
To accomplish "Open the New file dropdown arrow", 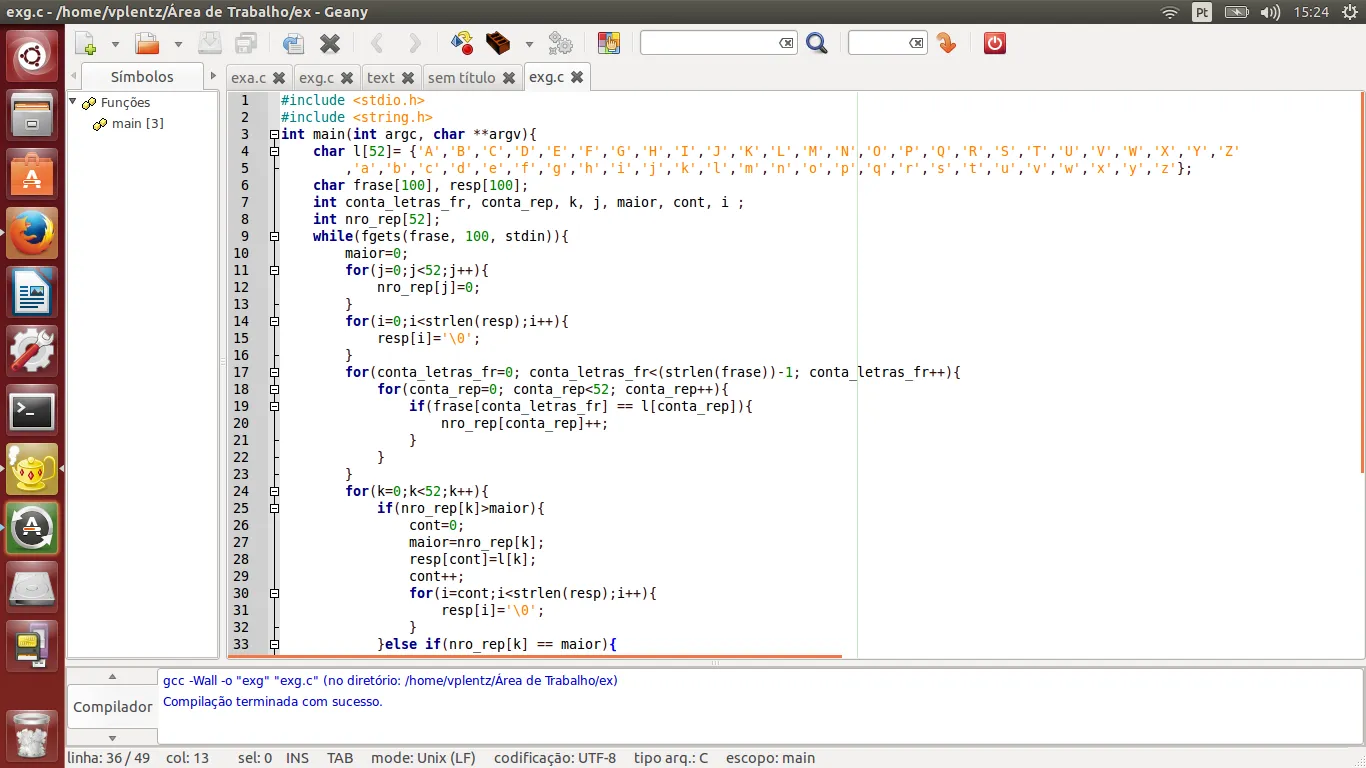I will tap(115, 44).
